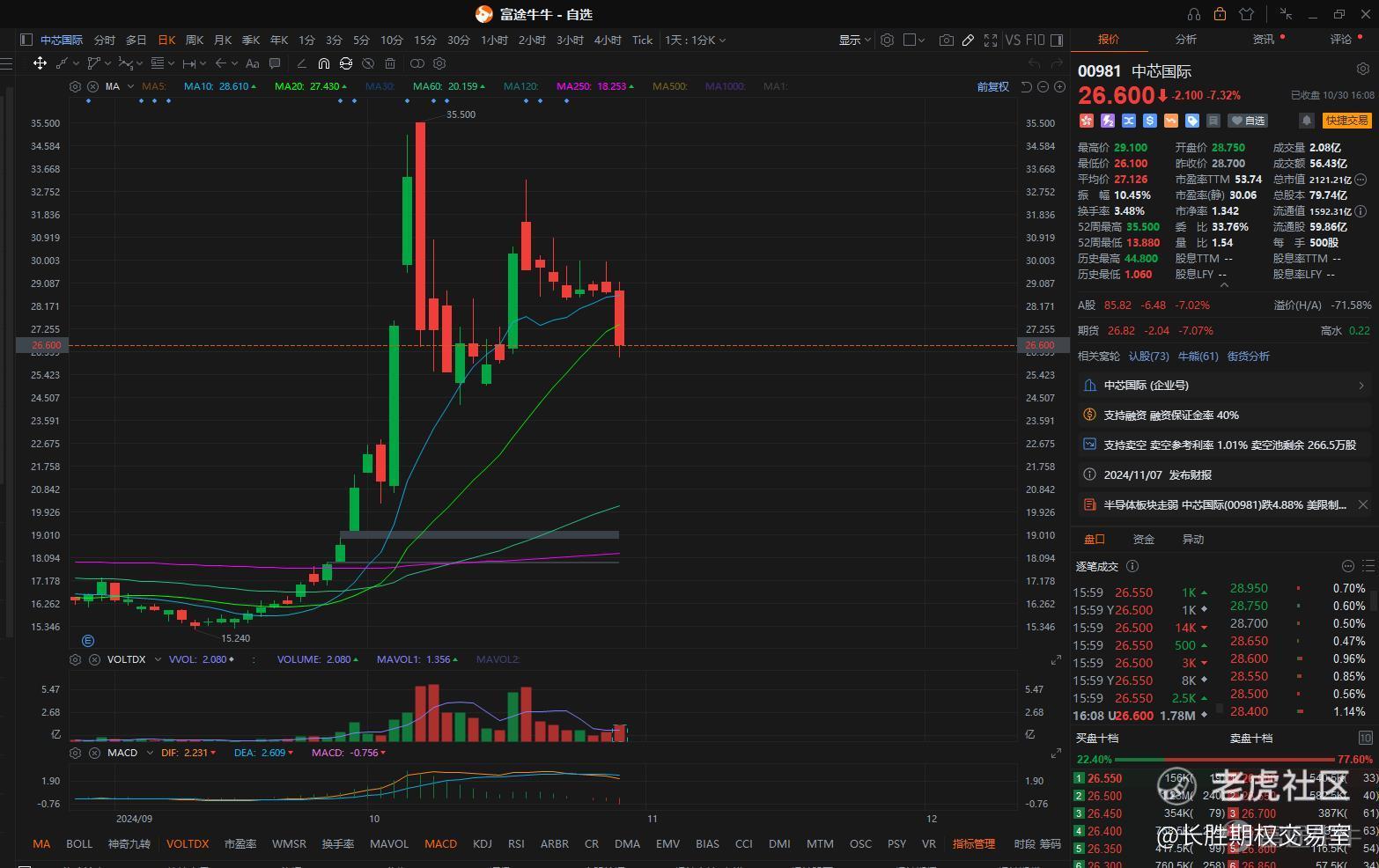Screen dimensions: 1379x868
Task: Toggle magnet snap mode for drawings
Action: click(x=324, y=63)
